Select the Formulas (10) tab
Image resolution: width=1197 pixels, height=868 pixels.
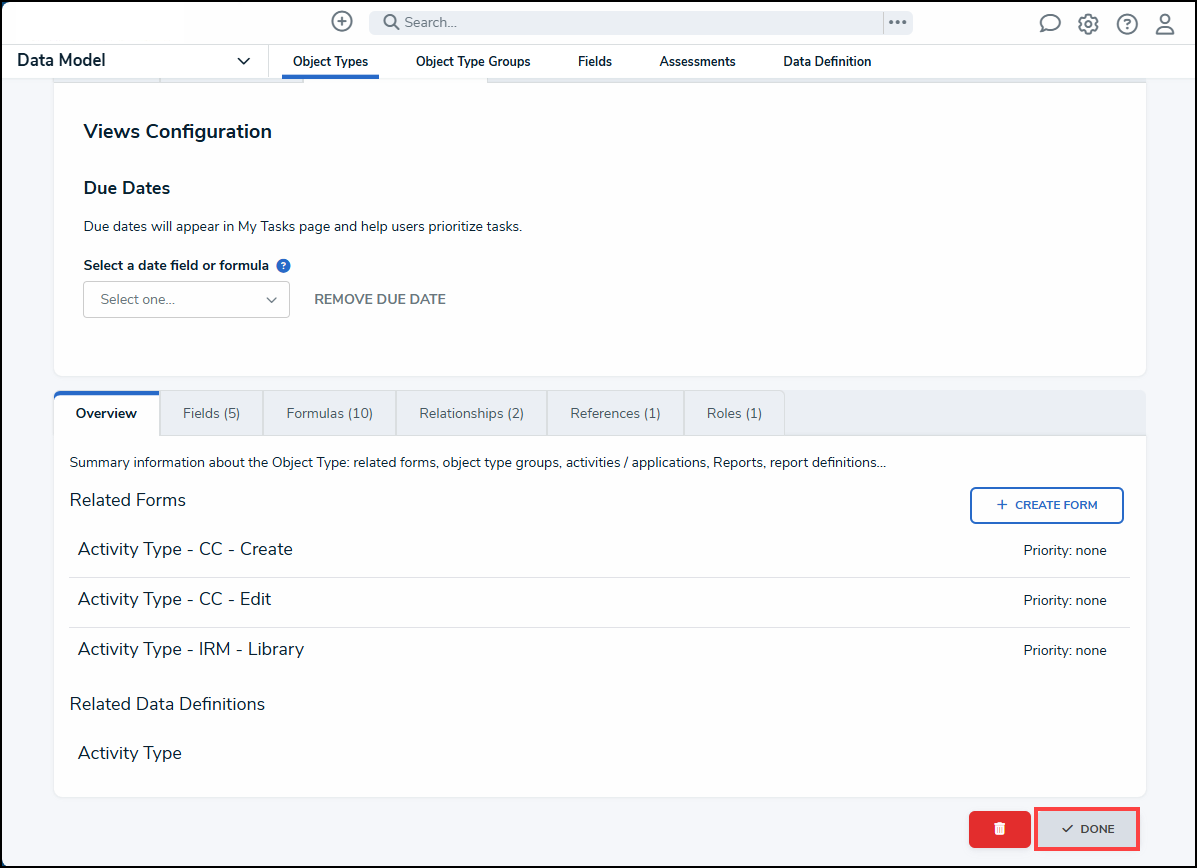pos(329,413)
